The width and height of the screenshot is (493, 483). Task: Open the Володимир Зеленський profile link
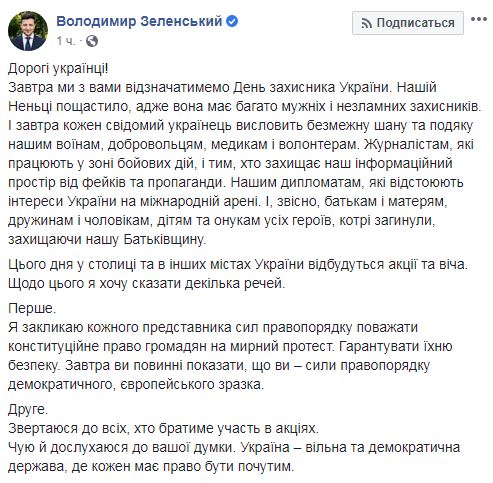(139, 21)
